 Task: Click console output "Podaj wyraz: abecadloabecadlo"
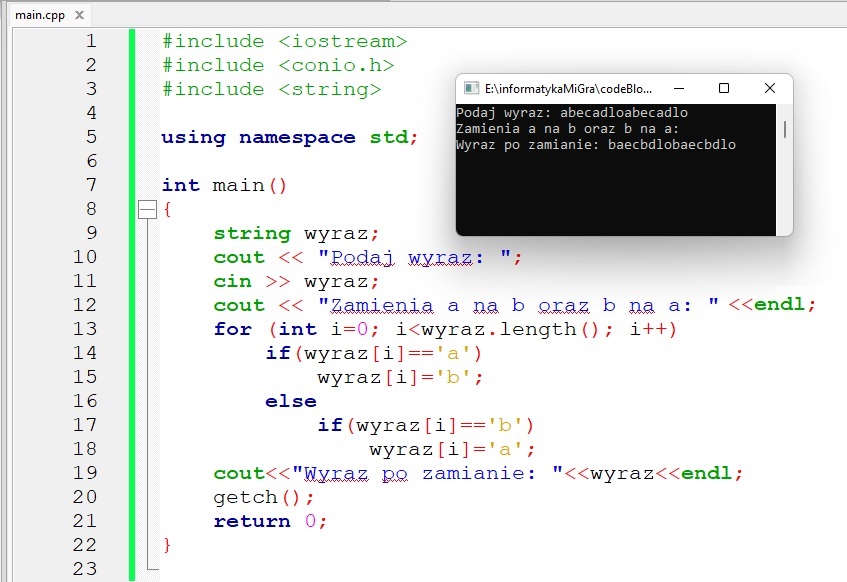pyautogui.click(x=572, y=113)
